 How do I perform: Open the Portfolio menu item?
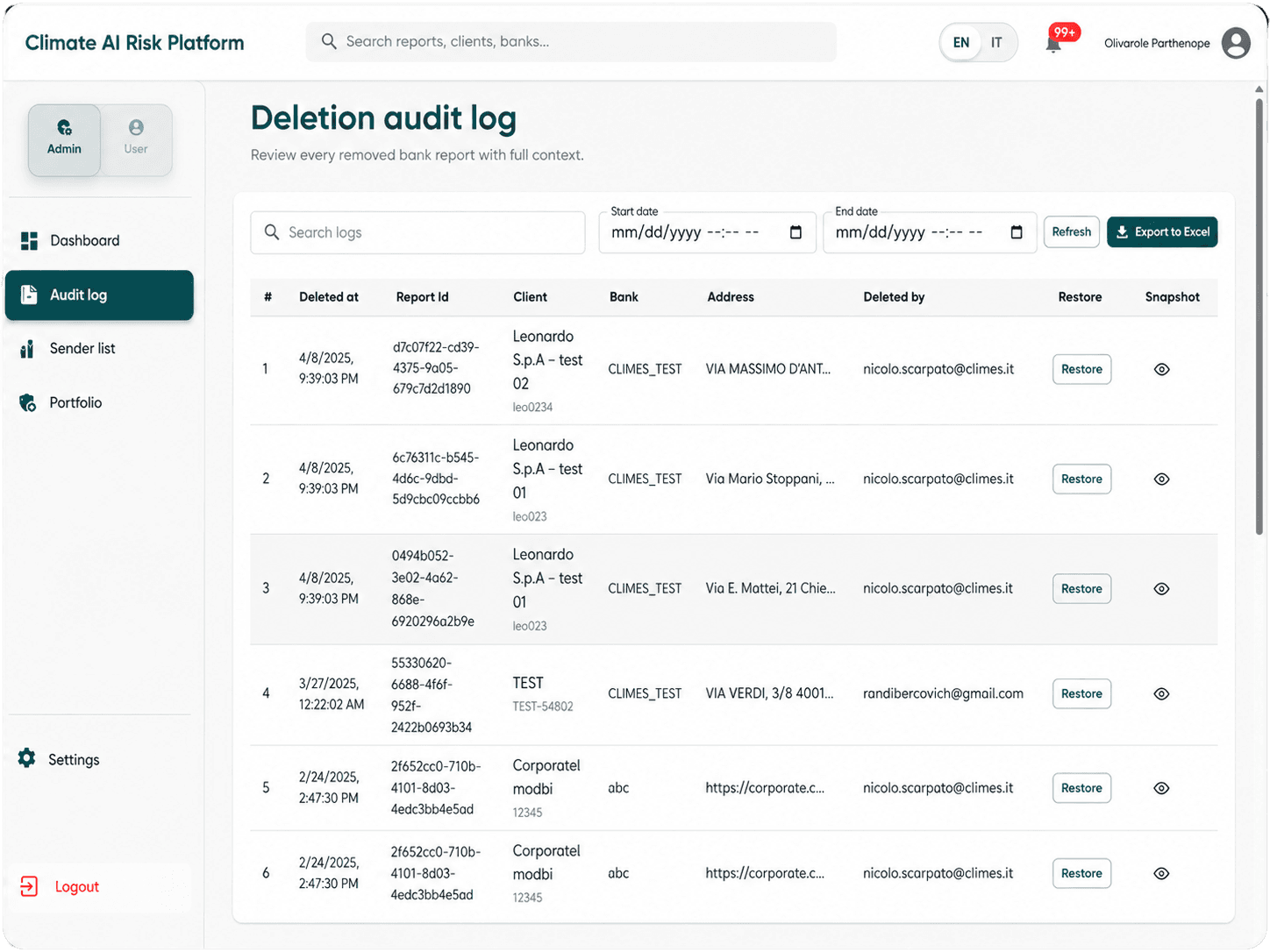tap(98, 403)
